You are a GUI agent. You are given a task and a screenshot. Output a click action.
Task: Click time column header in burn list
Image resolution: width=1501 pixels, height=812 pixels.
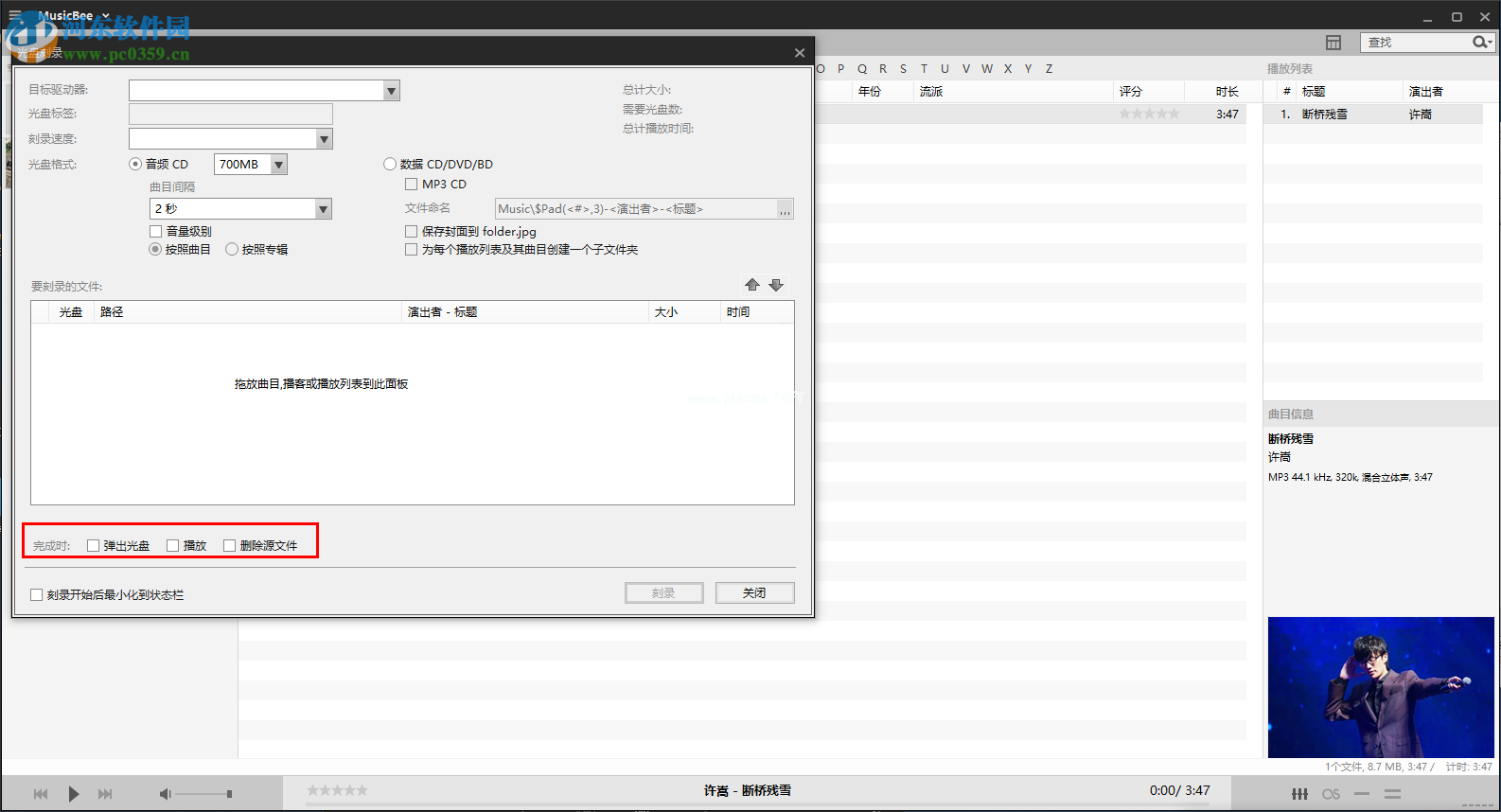click(738, 312)
